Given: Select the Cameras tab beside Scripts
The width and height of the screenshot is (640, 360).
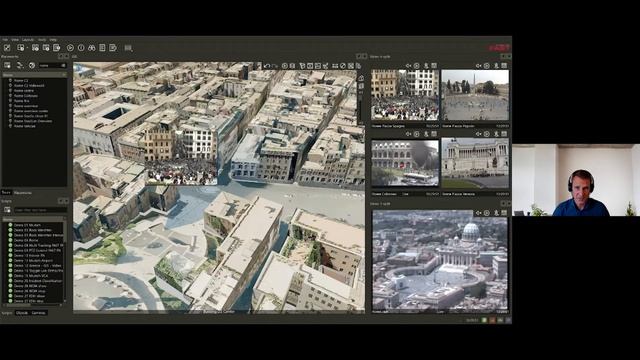Looking at the screenshot, I should 39,313.
